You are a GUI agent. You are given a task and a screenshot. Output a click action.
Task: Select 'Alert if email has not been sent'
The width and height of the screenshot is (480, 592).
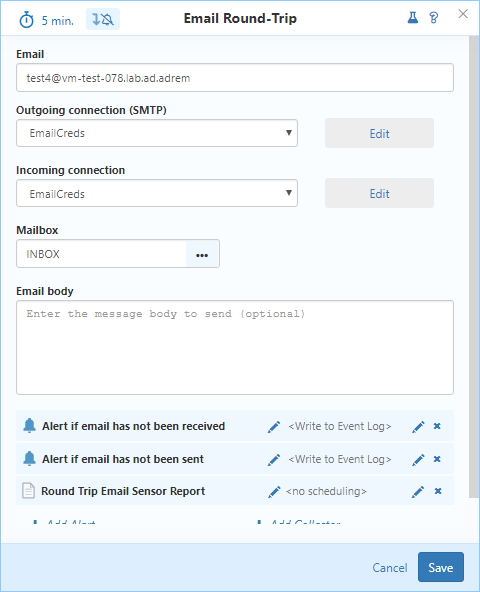click(123, 459)
